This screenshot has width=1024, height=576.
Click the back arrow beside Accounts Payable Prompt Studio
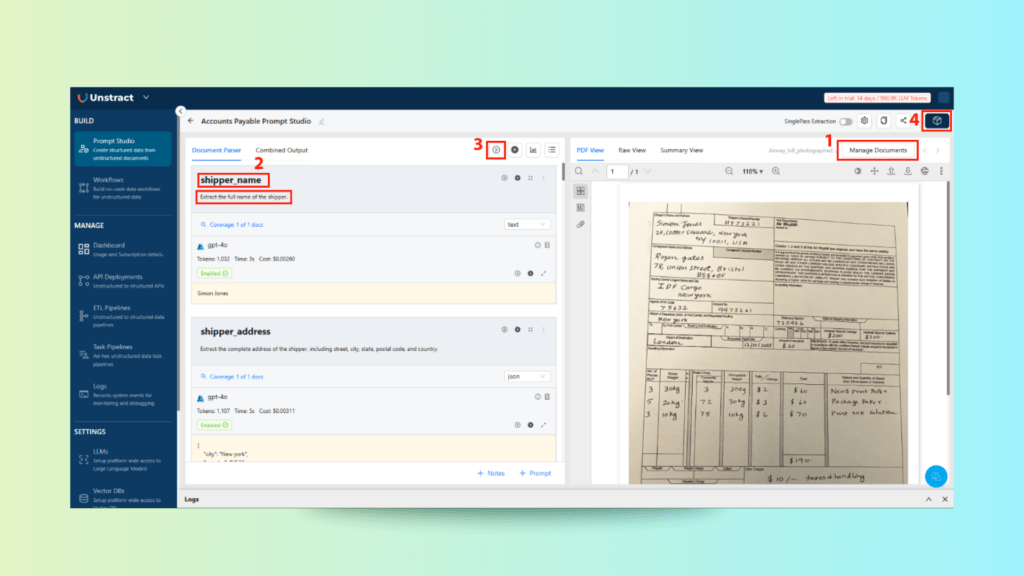pyautogui.click(x=191, y=121)
